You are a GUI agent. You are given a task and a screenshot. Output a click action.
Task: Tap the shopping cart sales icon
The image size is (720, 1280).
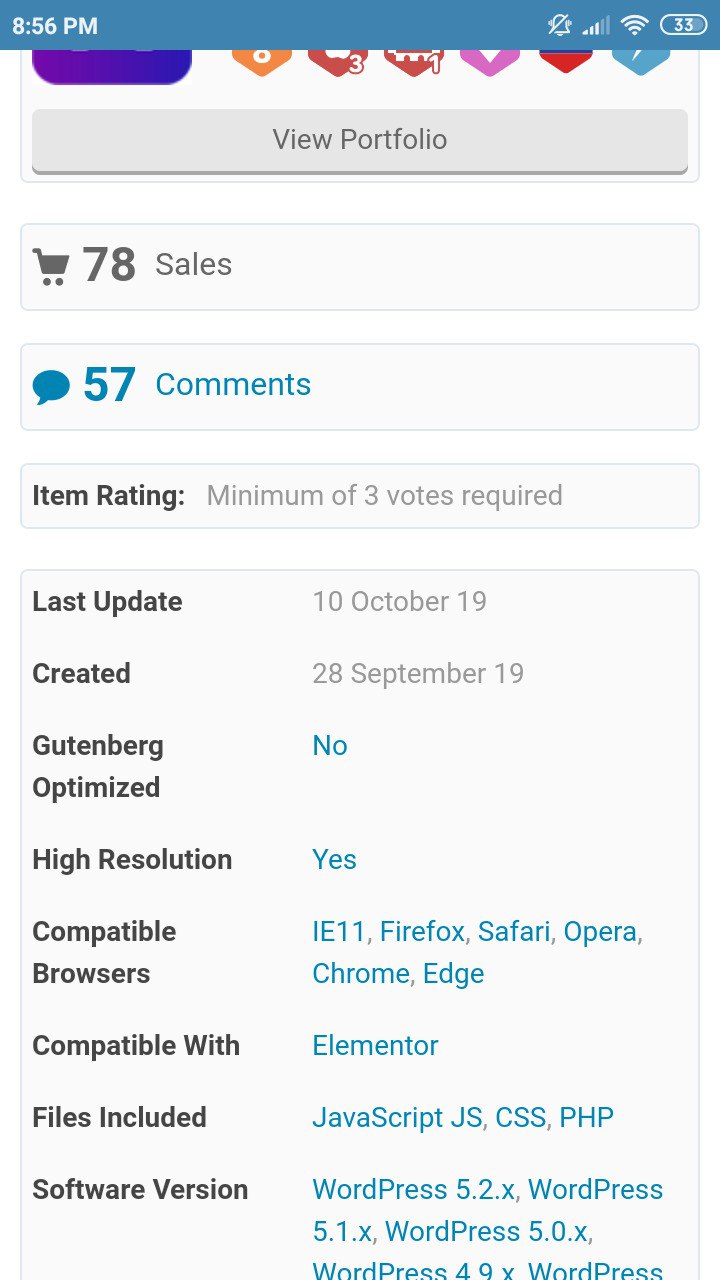[x=51, y=267]
